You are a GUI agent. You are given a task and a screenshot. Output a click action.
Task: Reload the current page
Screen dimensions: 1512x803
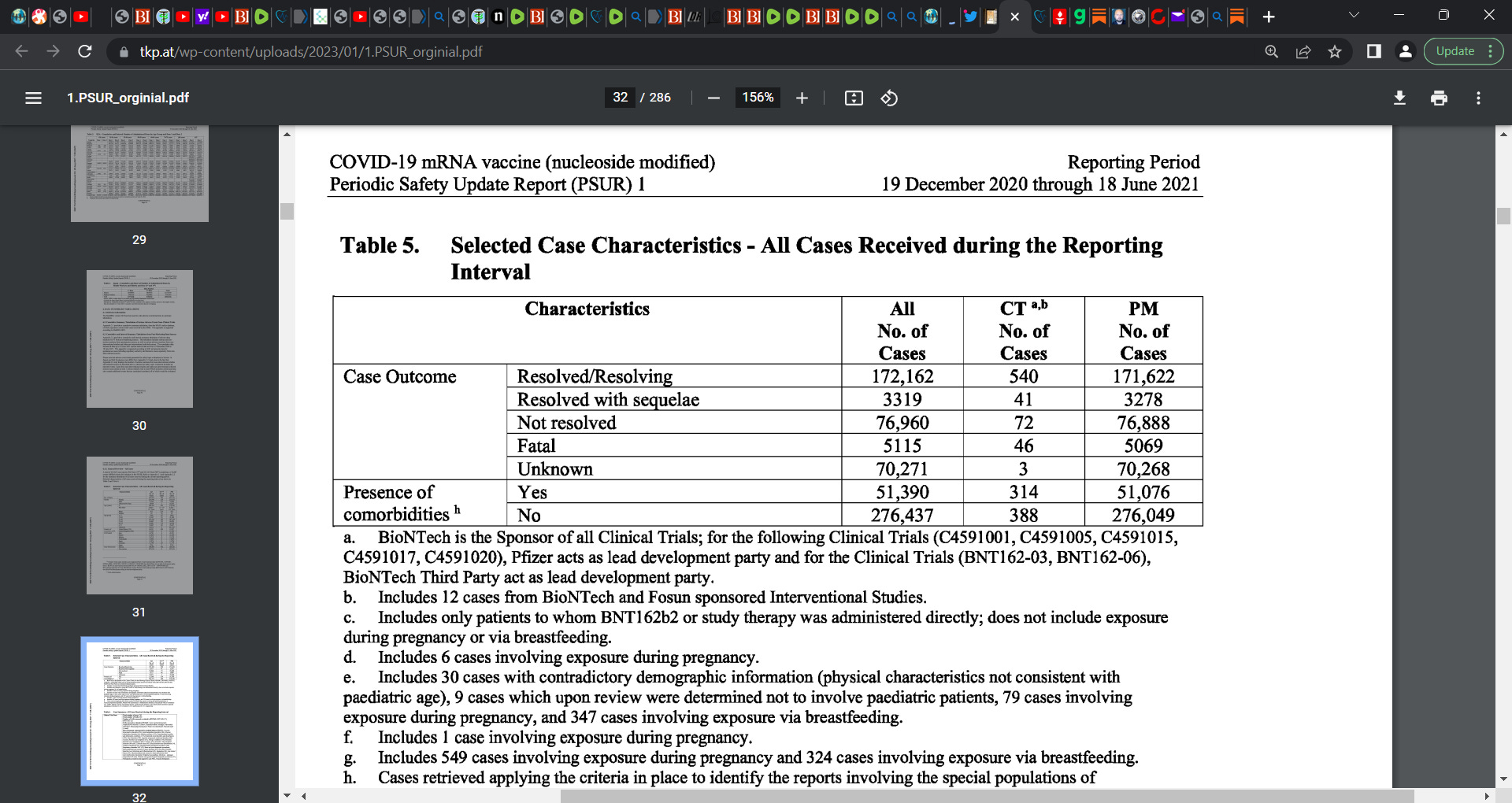pyautogui.click(x=85, y=51)
